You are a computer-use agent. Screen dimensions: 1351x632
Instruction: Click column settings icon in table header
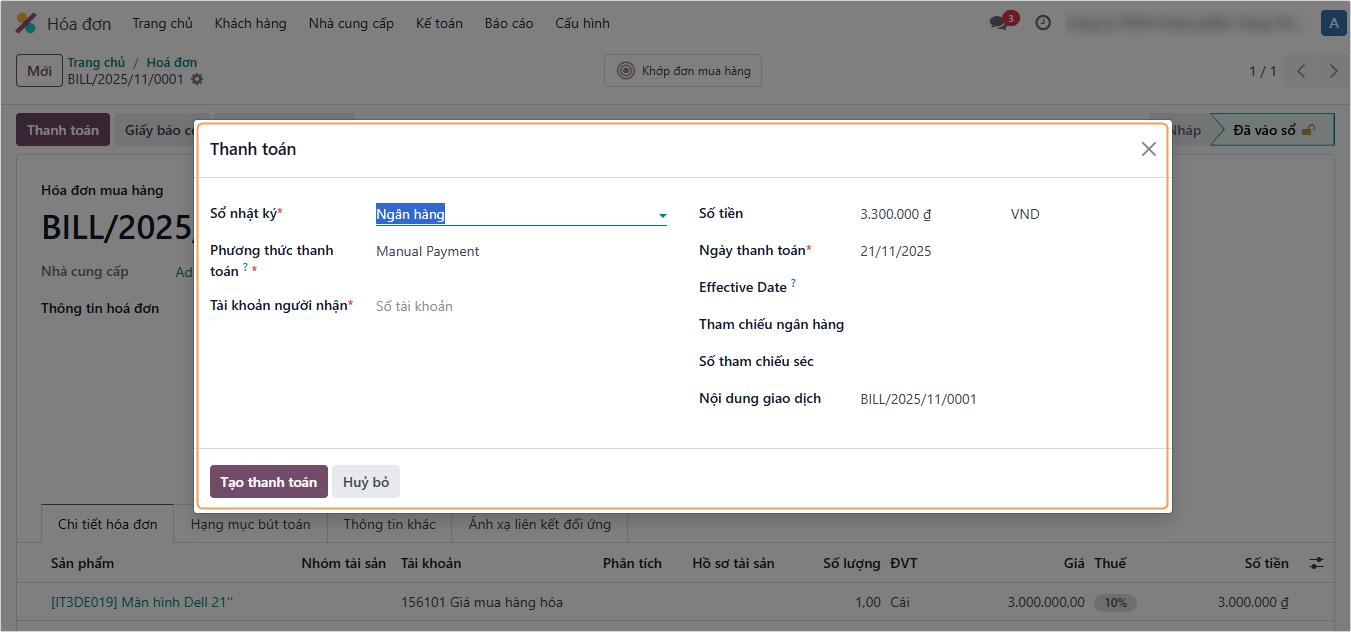click(x=1316, y=564)
